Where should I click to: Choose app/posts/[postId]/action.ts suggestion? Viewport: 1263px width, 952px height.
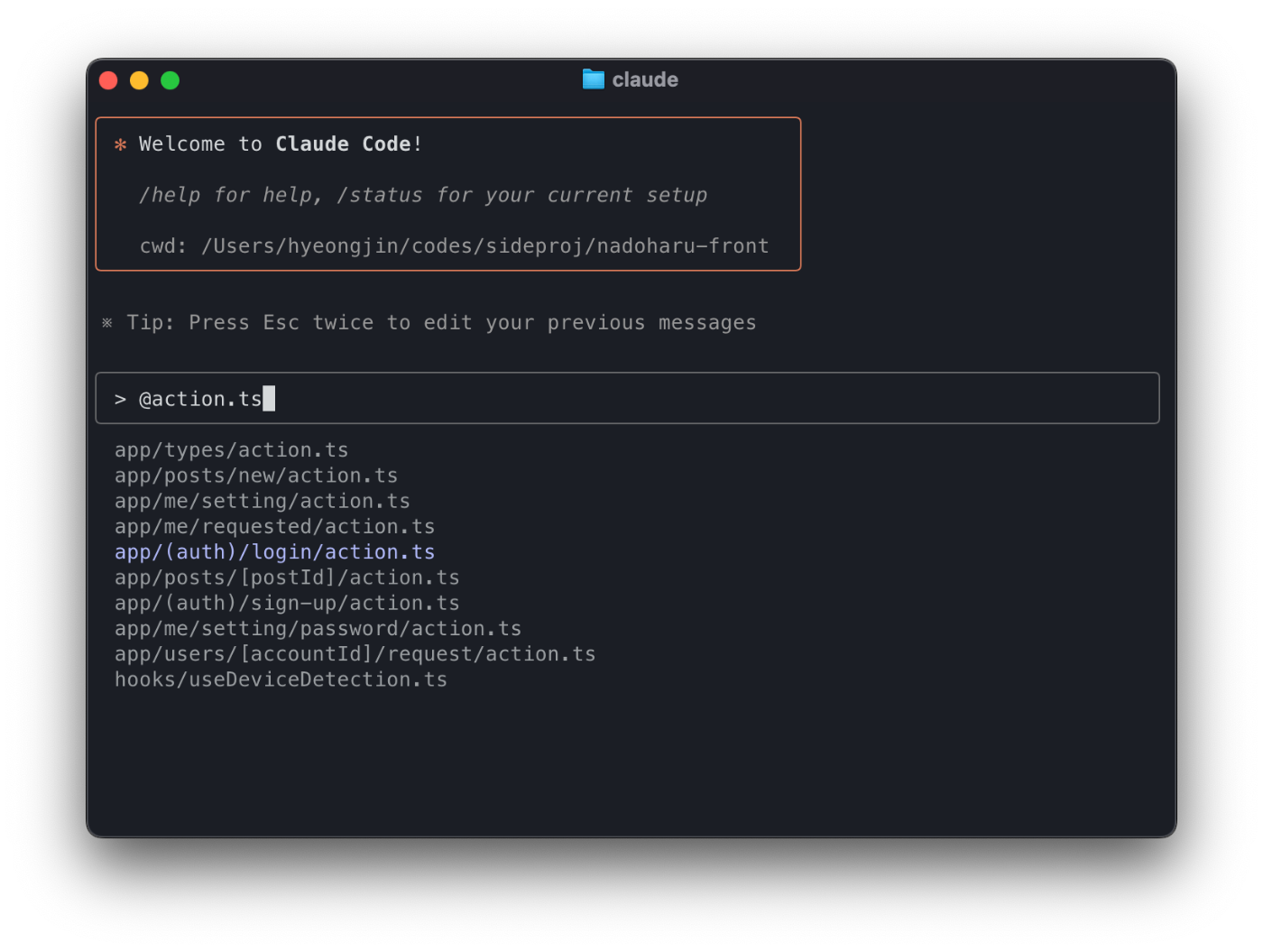[287, 578]
